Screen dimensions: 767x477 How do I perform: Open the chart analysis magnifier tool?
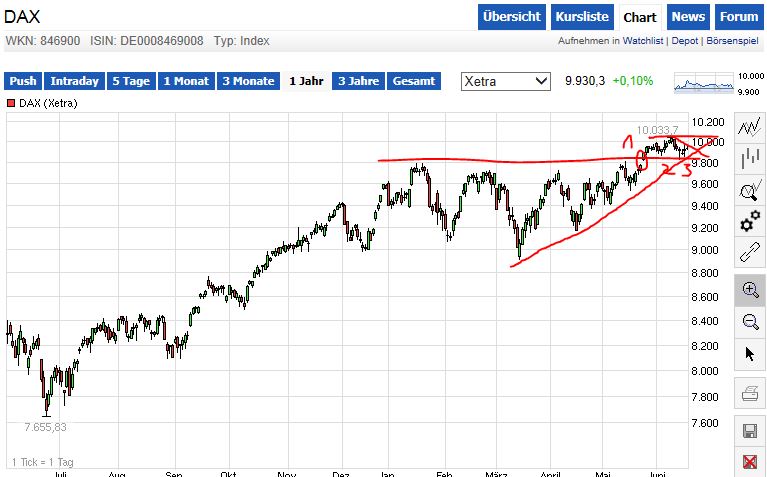(x=749, y=190)
